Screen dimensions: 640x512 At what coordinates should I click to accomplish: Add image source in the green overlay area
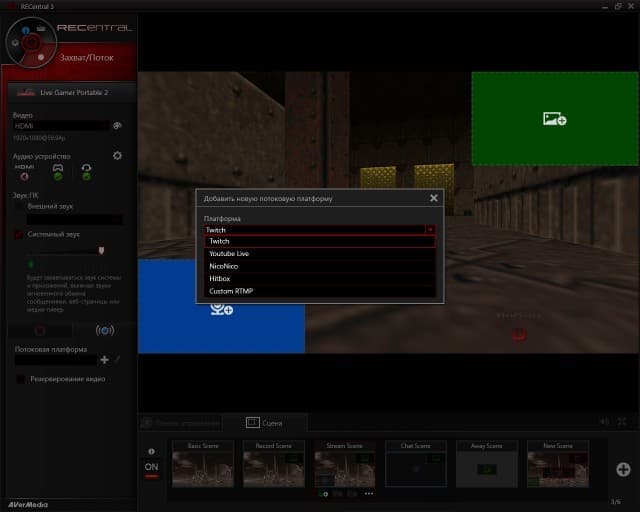pos(555,119)
